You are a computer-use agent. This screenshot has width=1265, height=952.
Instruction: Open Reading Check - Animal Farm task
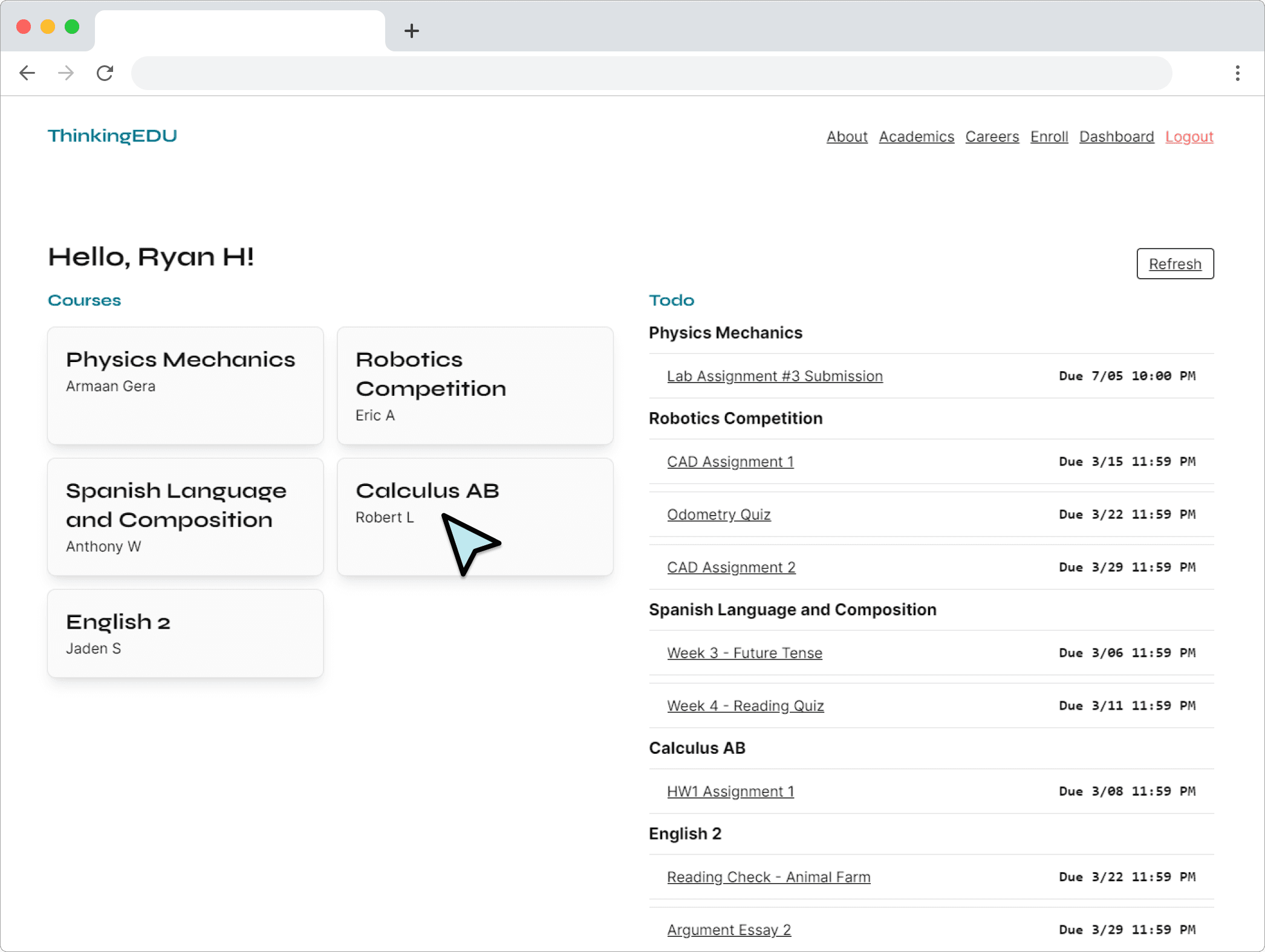pyautogui.click(x=770, y=876)
